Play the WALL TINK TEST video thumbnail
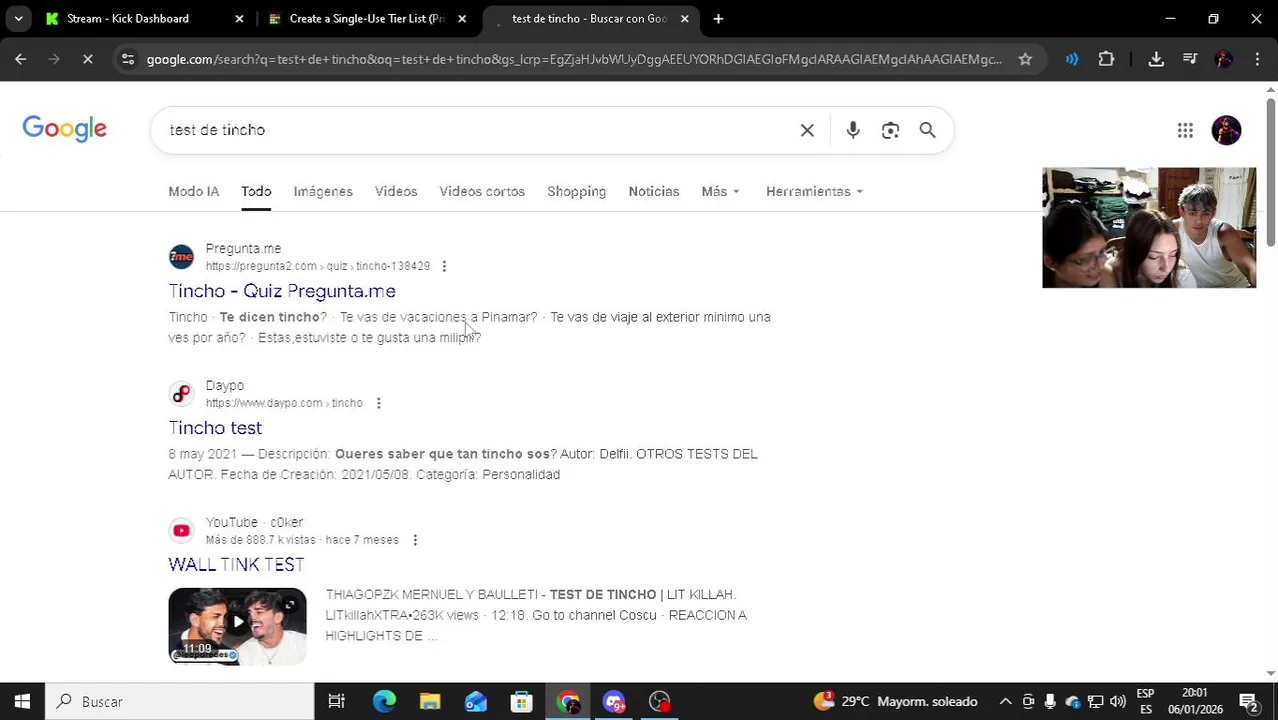The width and height of the screenshot is (1278, 720). (x=237, y=626)
